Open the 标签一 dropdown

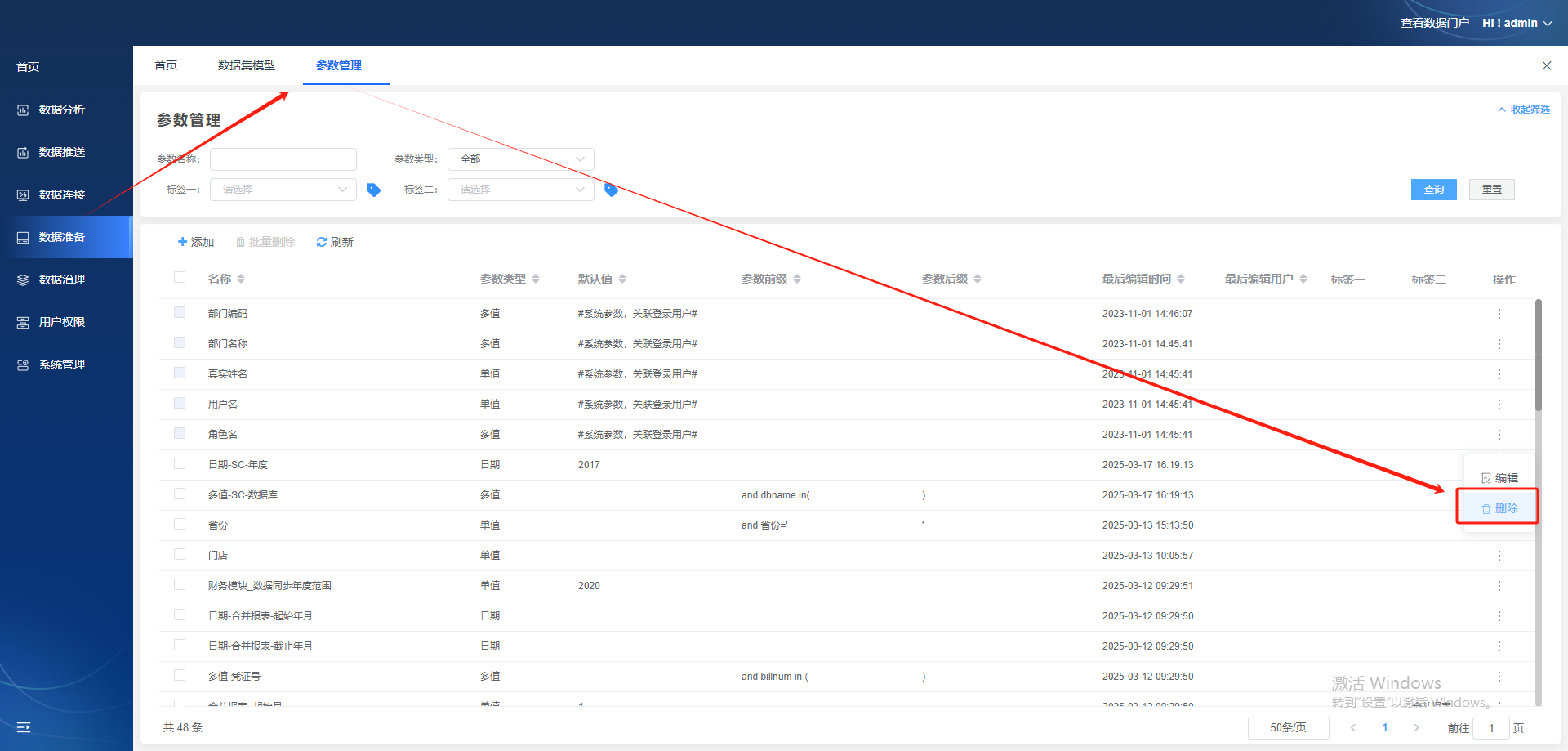pos(283,190)
